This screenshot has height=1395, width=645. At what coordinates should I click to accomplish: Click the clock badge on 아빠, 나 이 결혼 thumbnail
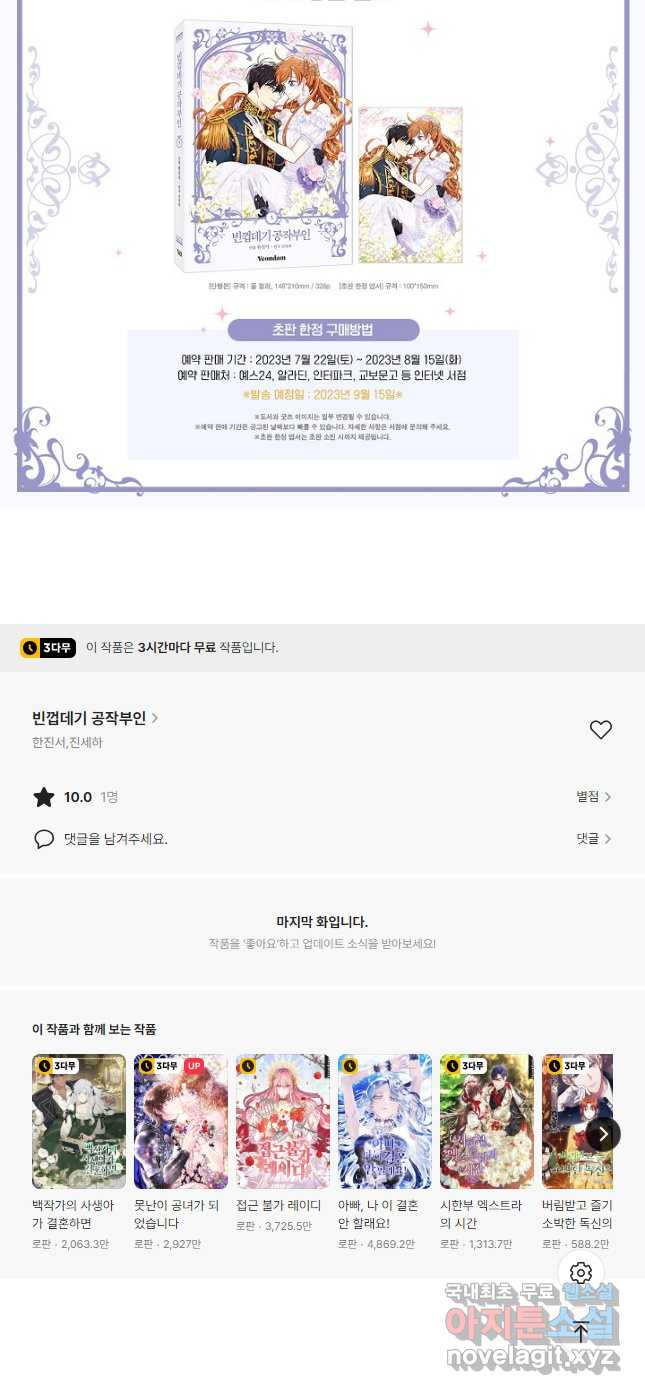point(350,1065)
